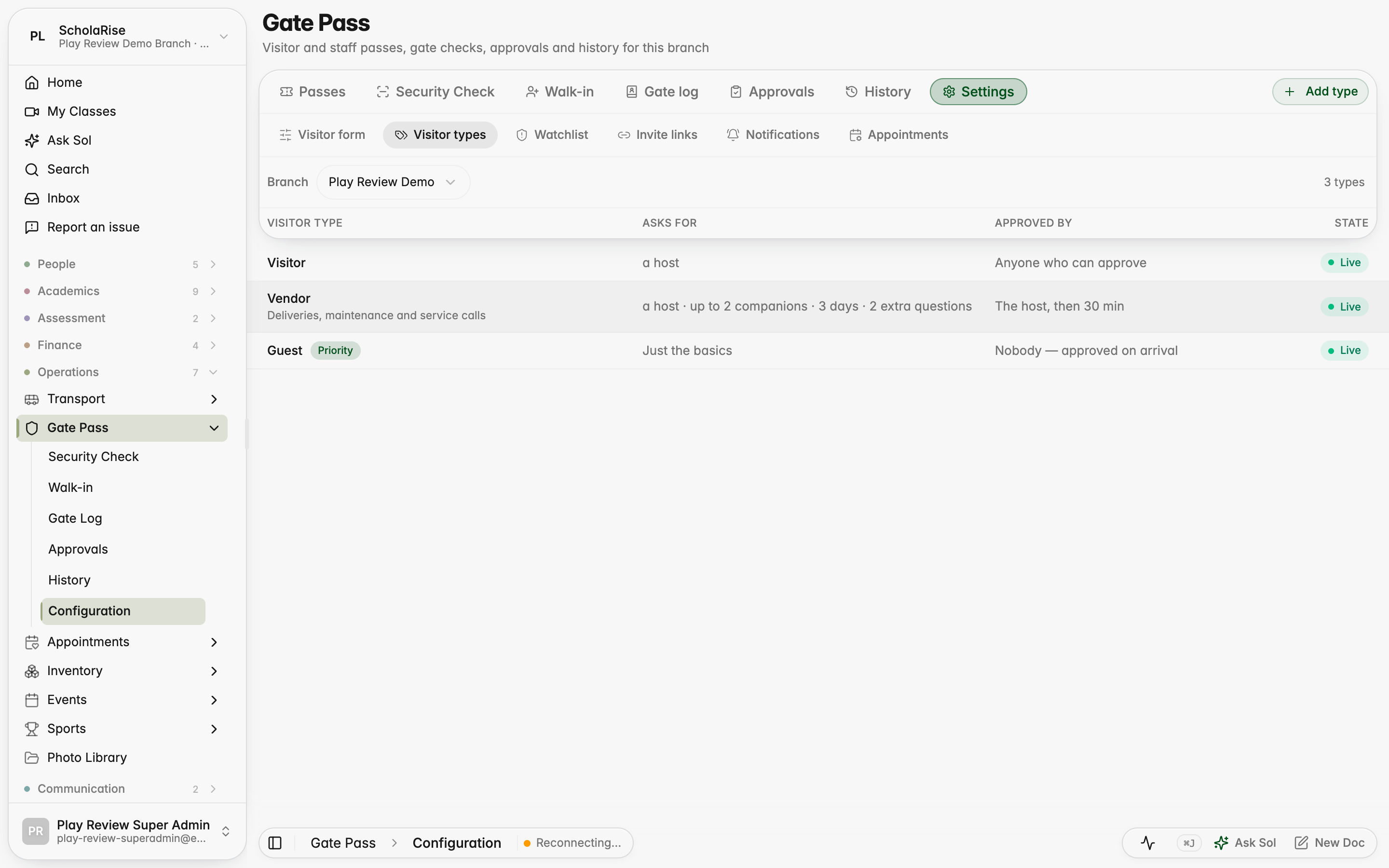Image resolution: width=1389 pixels, height=868 pixels.
Task: Open Walk-in in sidebar submenu
Action: click(x=70, y=488)
